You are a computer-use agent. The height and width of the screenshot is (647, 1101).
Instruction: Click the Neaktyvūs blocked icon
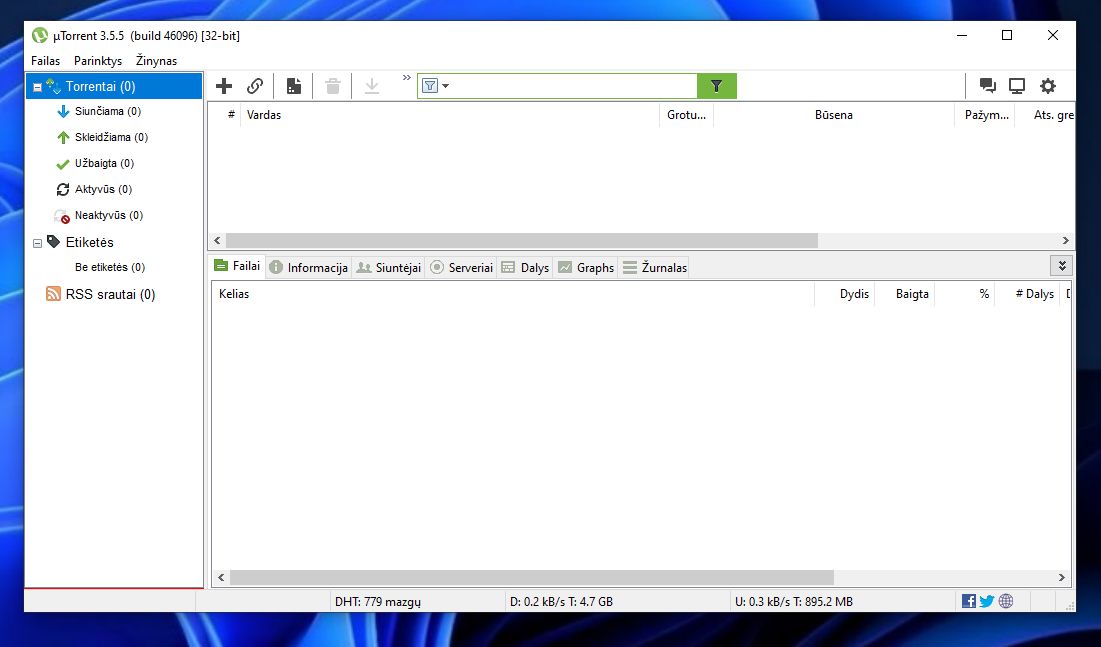pos(62,216)
